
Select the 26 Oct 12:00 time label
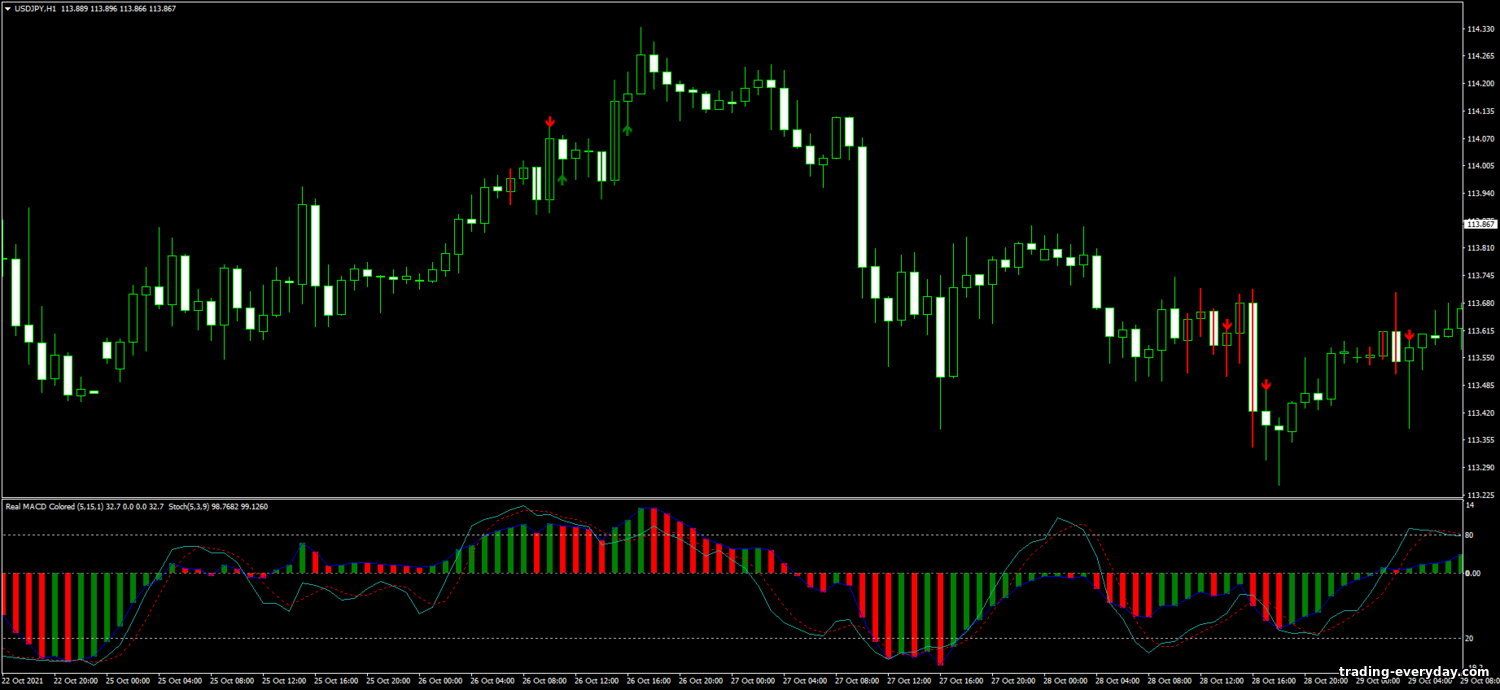(595, 681)
